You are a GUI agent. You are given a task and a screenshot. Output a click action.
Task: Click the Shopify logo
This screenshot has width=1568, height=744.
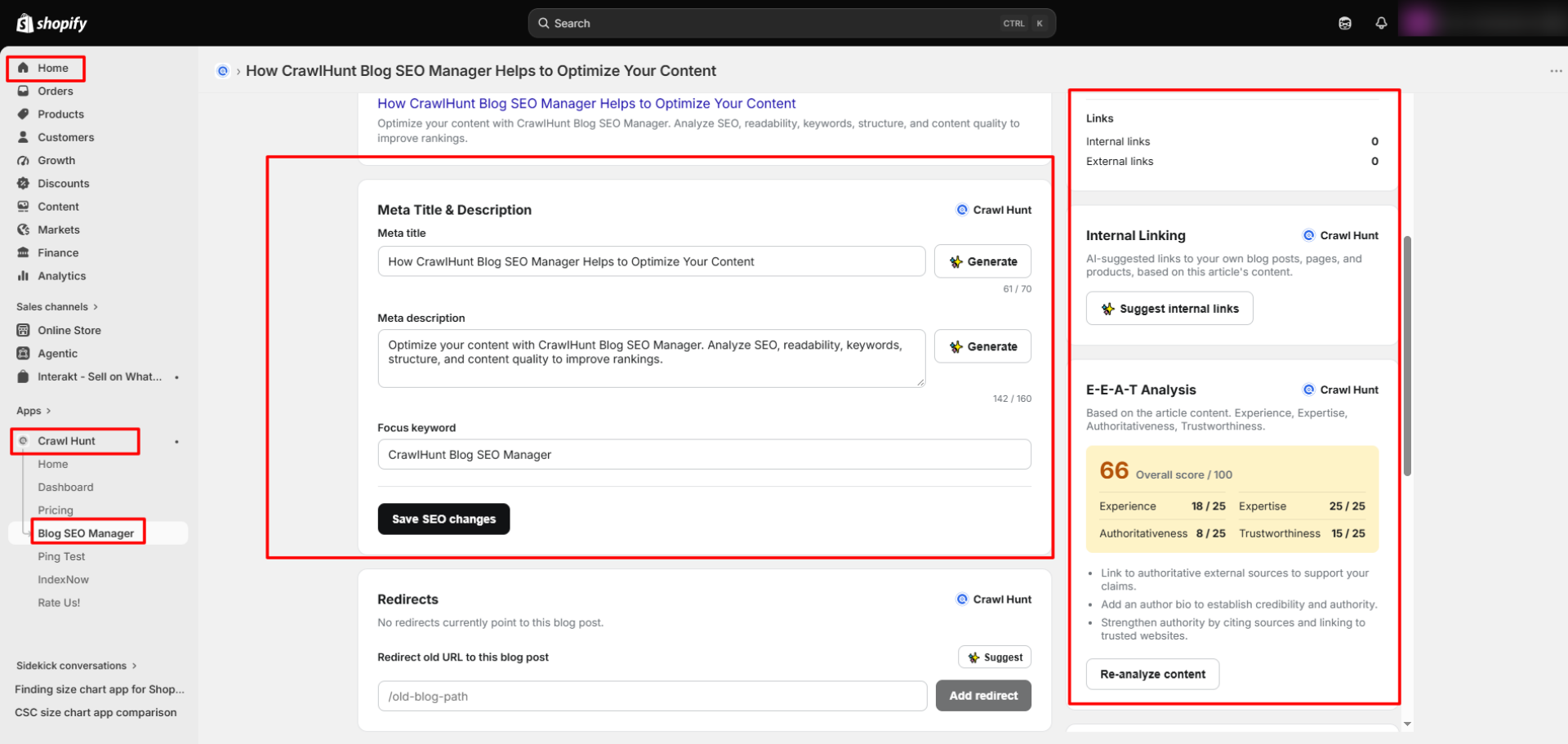pyautogui.click(x=51, y=23)
